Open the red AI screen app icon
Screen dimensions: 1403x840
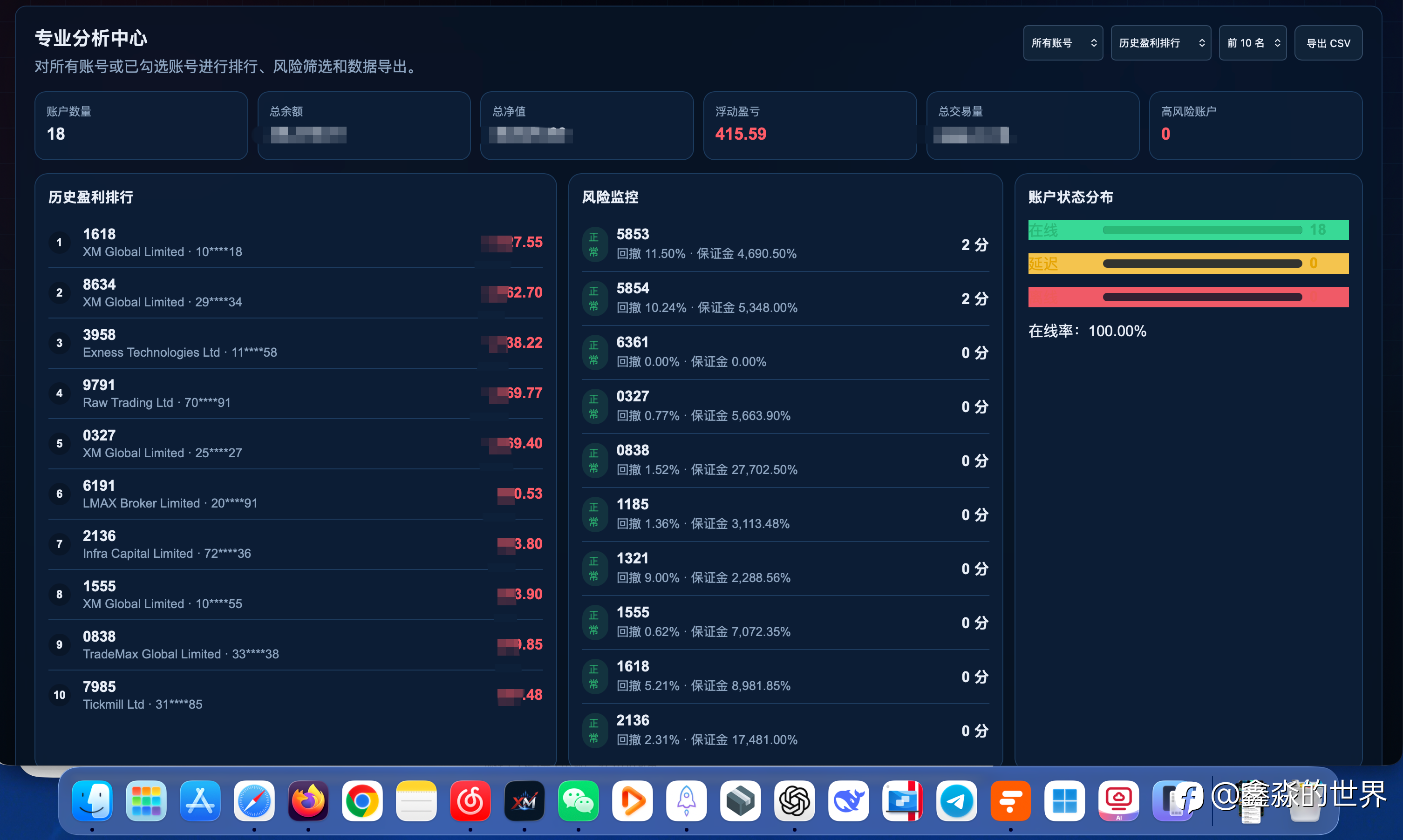[1119, 800]
